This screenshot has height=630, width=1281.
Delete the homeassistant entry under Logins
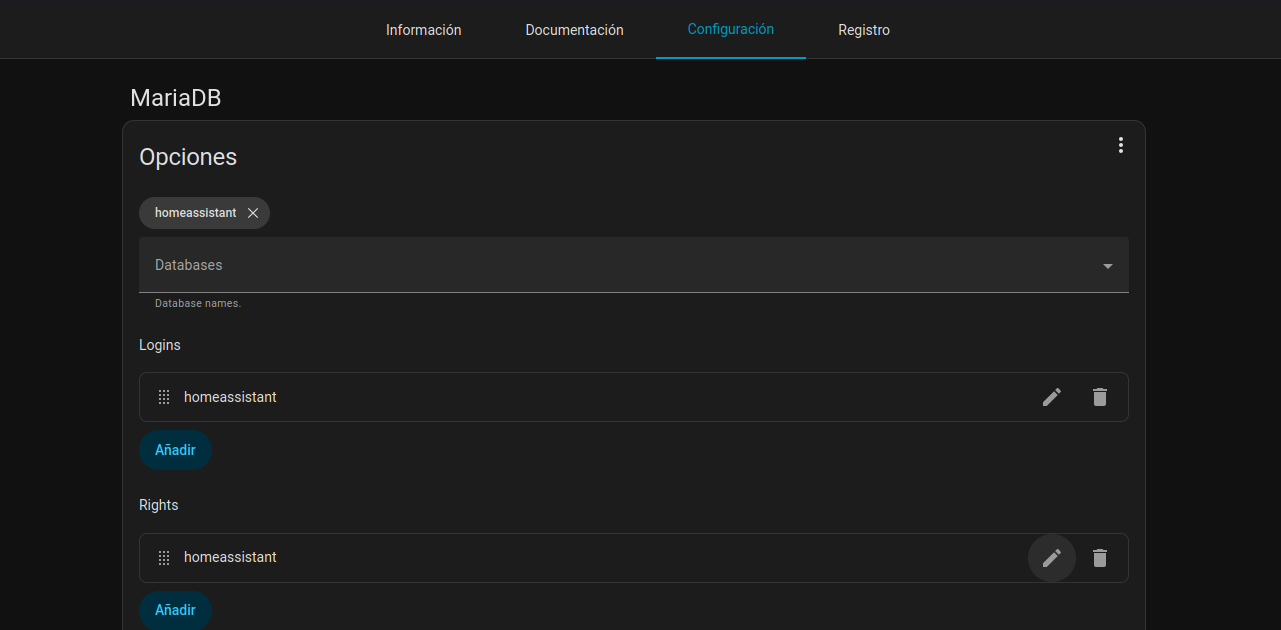(1099, 397)
